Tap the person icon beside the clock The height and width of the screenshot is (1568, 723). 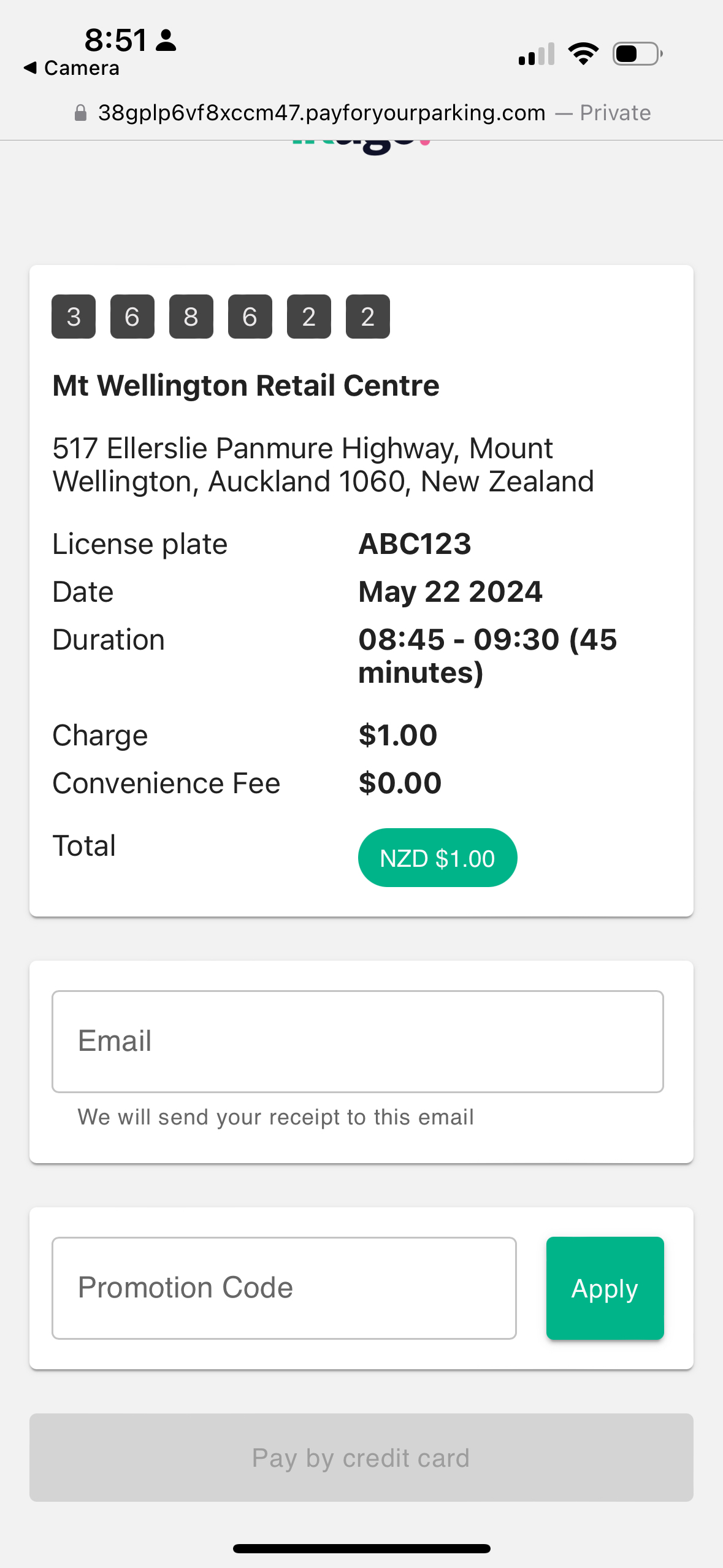click(x=166, y=40)
